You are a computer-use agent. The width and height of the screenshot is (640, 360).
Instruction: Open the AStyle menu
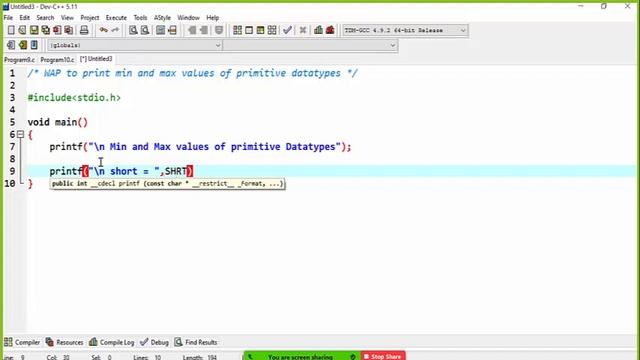point(162,18)
